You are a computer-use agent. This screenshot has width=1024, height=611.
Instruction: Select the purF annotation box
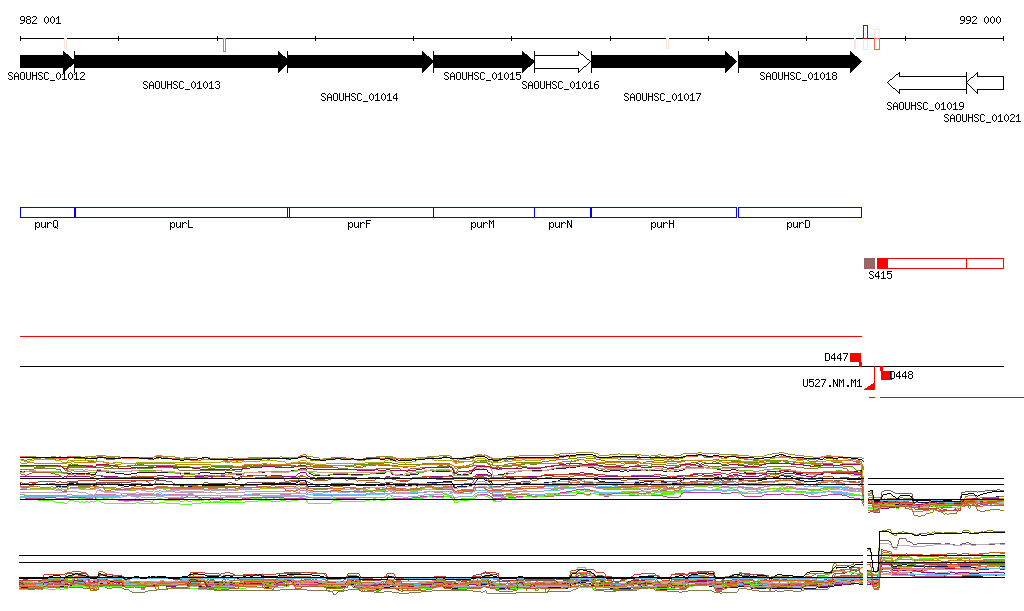tap(360, 212)
